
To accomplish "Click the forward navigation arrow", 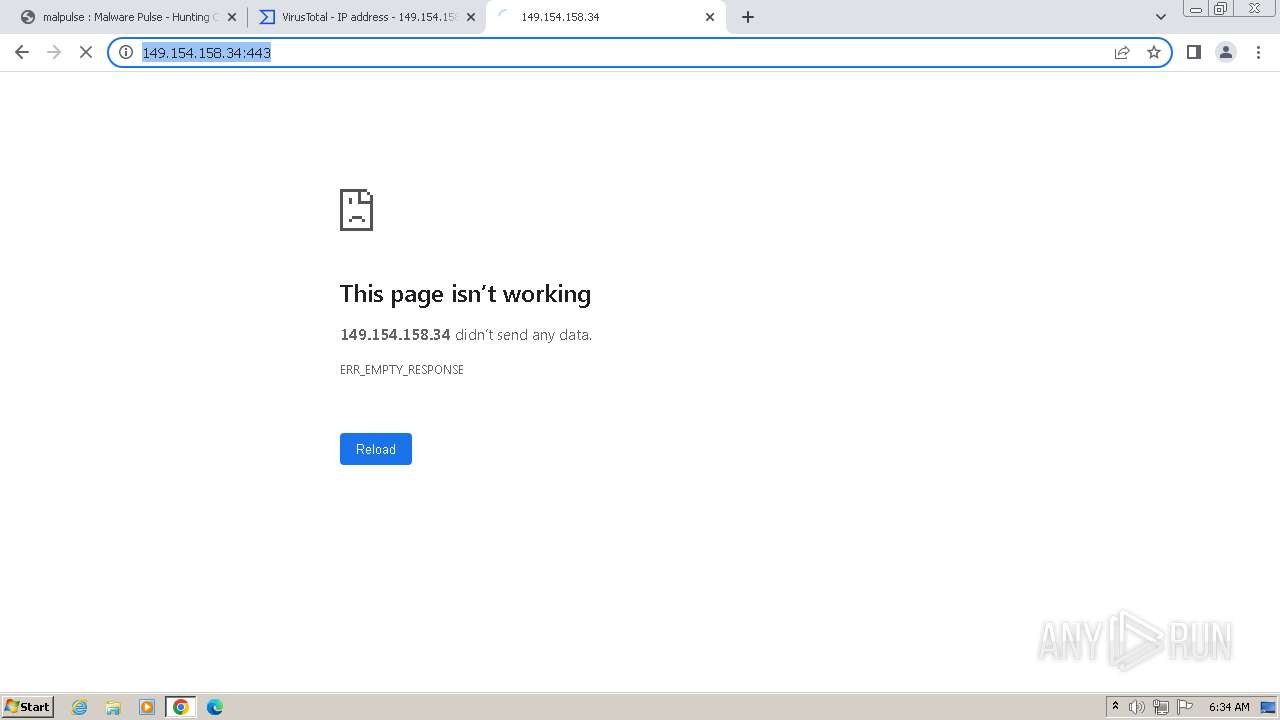I will pyautogui.click(x=54, y=52).
